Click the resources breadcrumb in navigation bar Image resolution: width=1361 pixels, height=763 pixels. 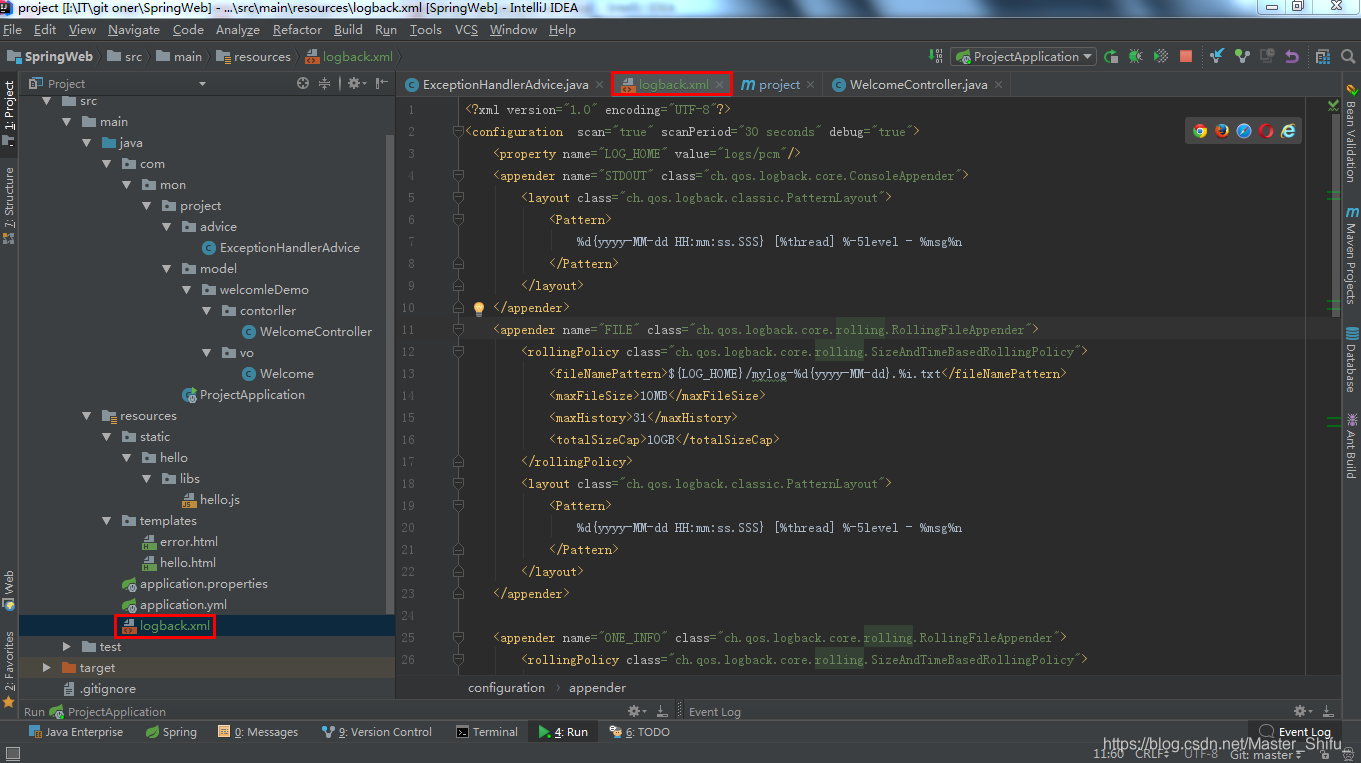[253, 57]
